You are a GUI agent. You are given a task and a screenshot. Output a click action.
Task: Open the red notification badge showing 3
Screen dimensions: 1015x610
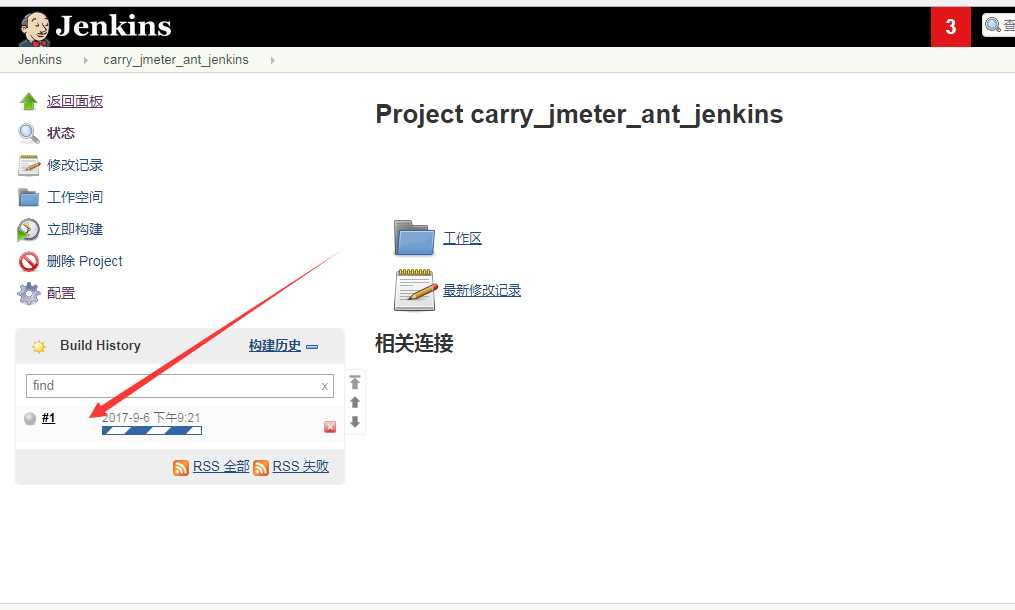(950, 27)
